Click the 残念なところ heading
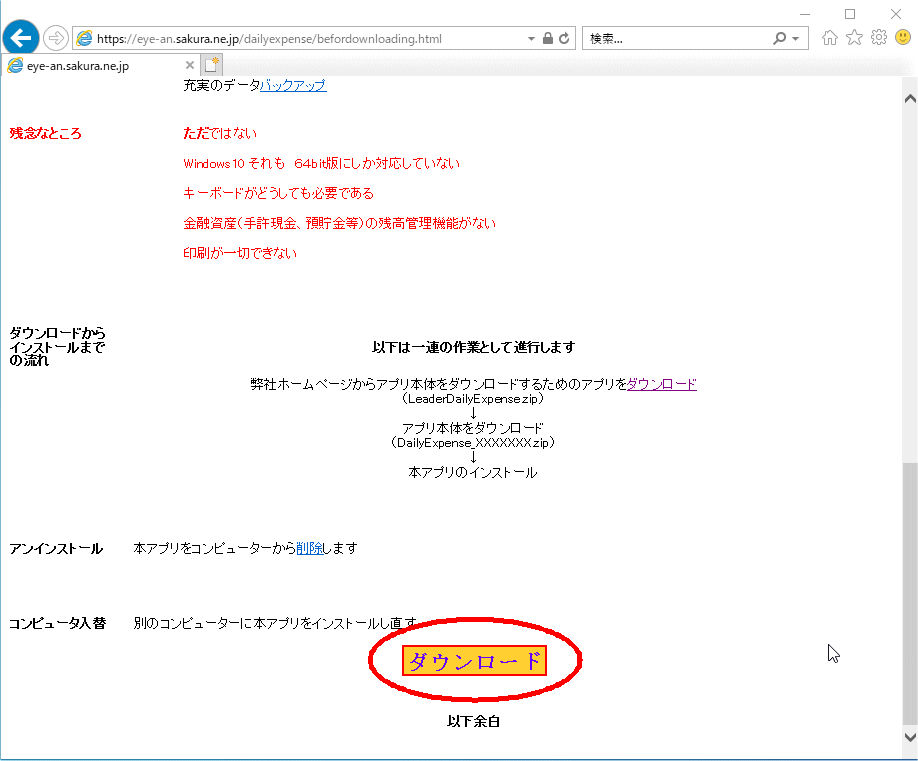Screen dimensions: 918x761 [x=45, y=133]
